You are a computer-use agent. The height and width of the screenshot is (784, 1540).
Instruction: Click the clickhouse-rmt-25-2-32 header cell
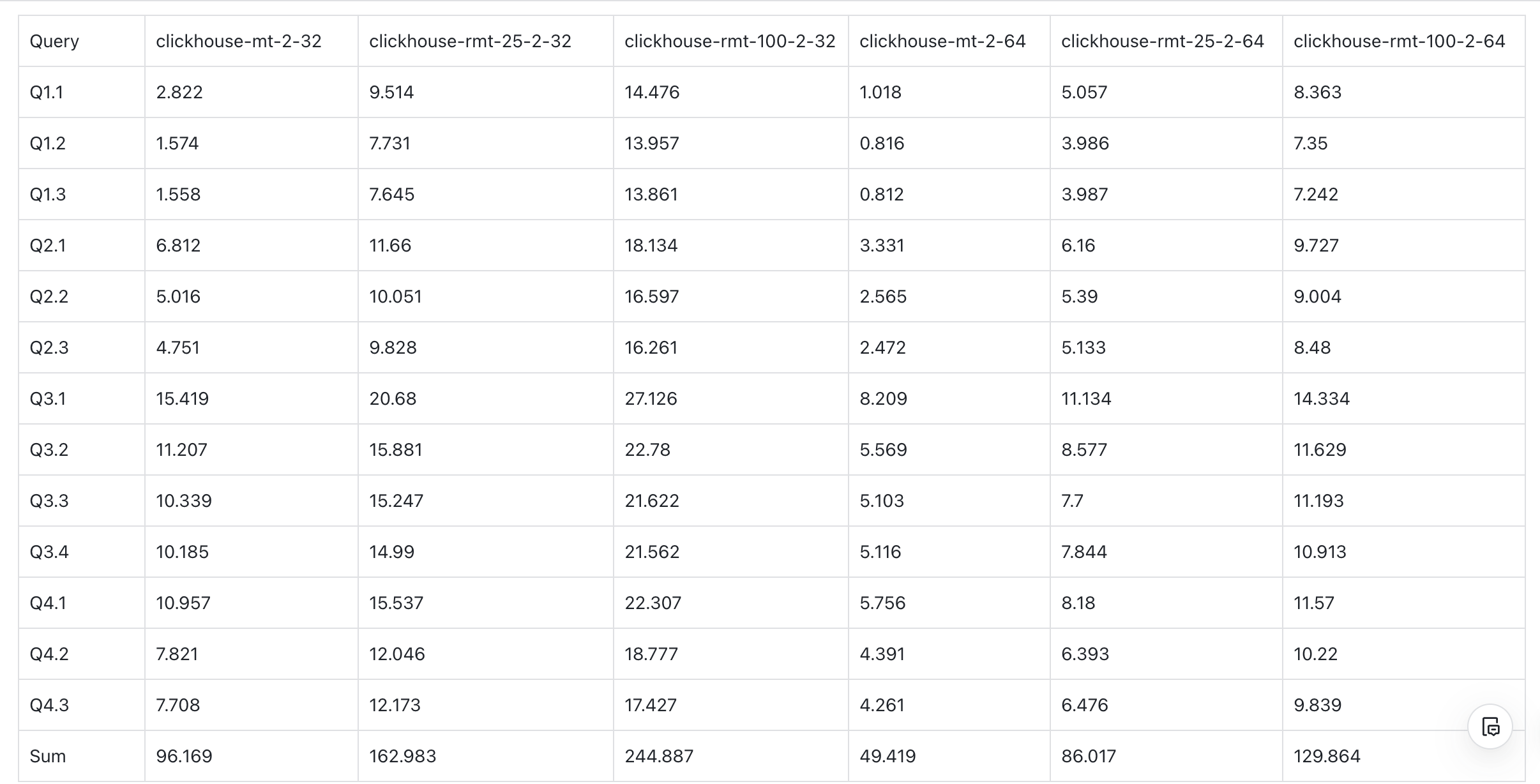coord(470,41)
